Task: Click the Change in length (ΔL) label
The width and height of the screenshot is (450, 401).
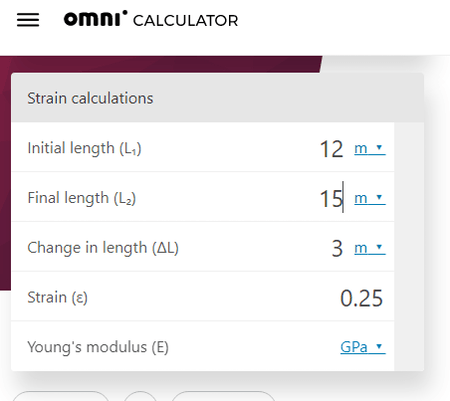Action: pyautogui.click(x=103, y=248)
